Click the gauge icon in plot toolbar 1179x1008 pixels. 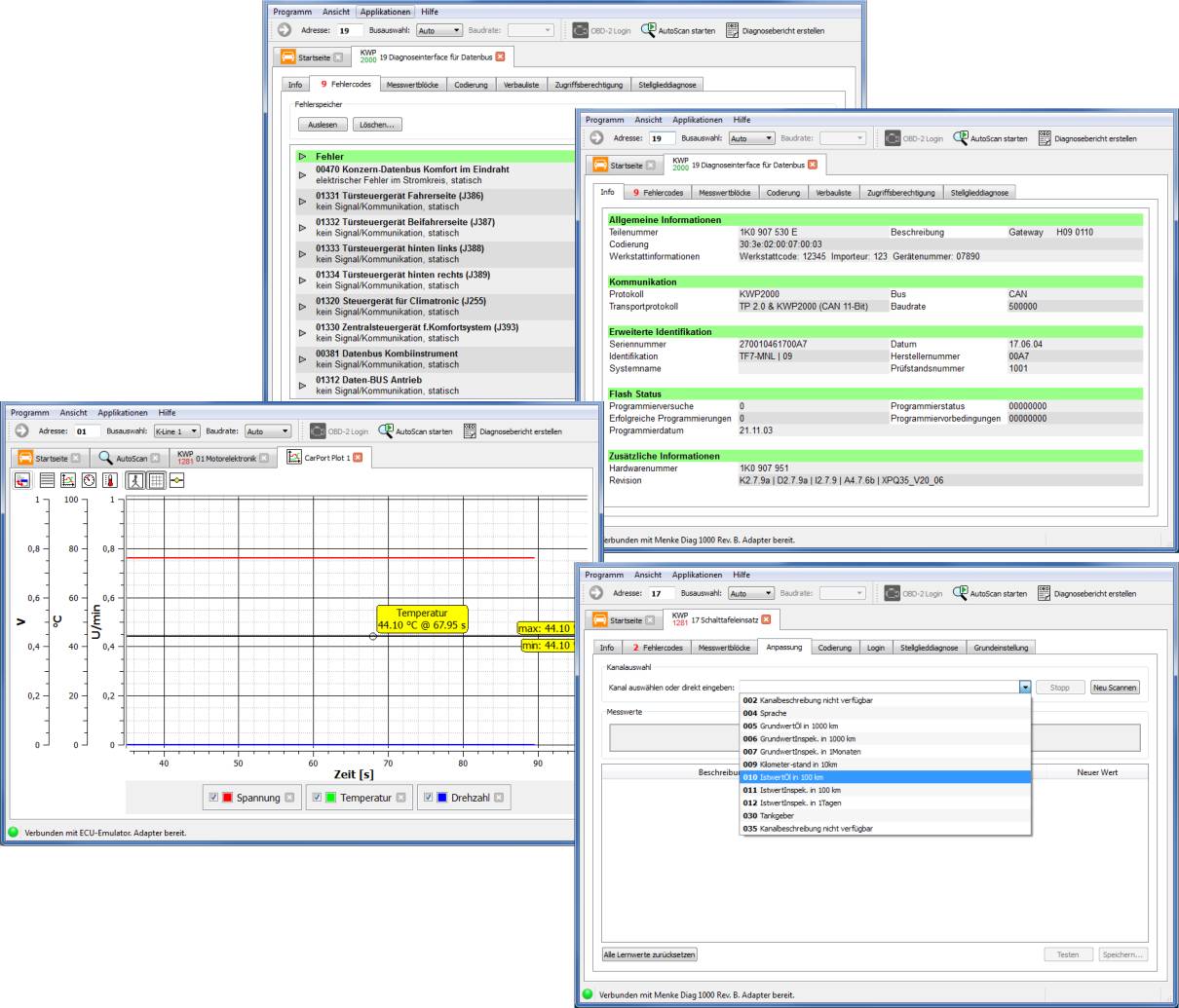pos(89,480)
